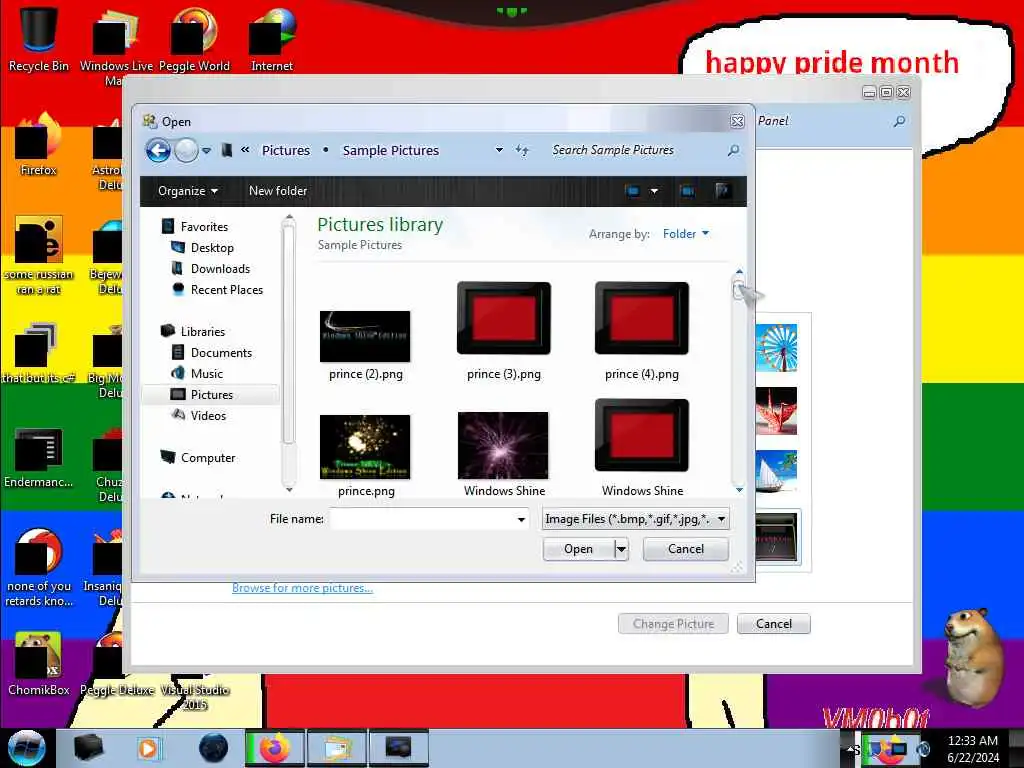Open Internet desktop icon
Image resolution: width=1024 pixels, height=768 pixels.
pos(272,39)
